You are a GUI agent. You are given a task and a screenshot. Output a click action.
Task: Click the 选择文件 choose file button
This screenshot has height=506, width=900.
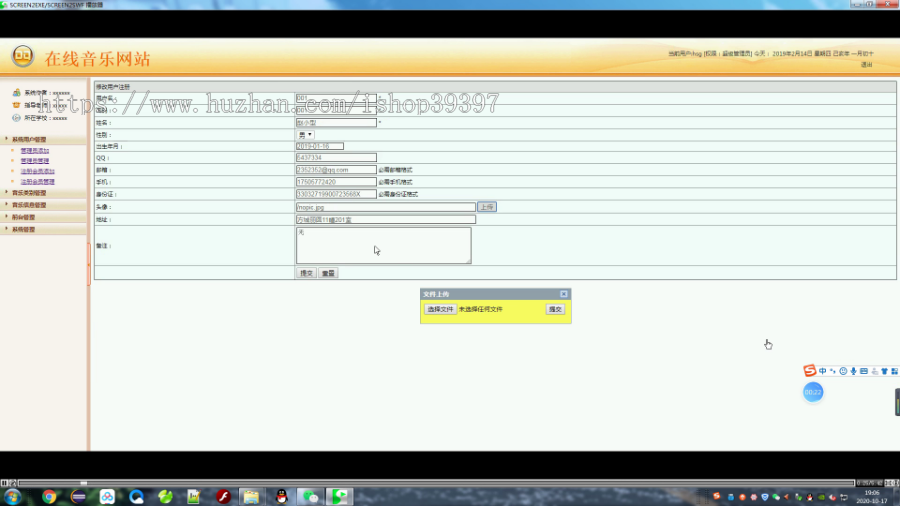tap(440, 309)
